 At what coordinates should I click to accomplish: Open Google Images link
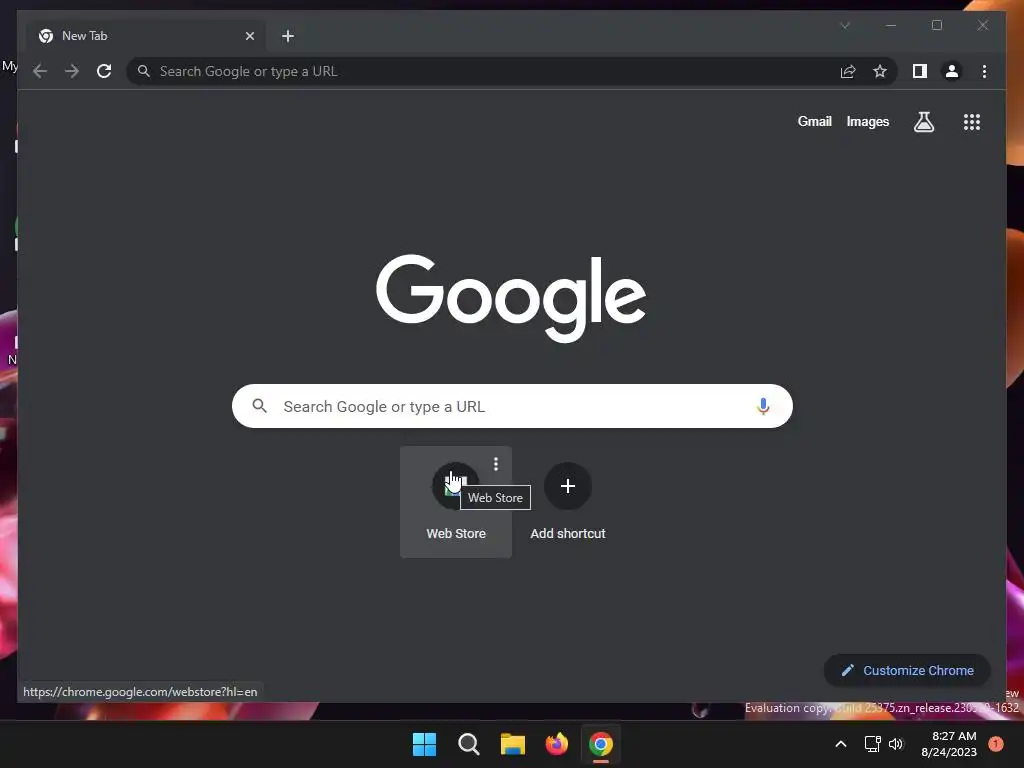click(x=867, y=121)
